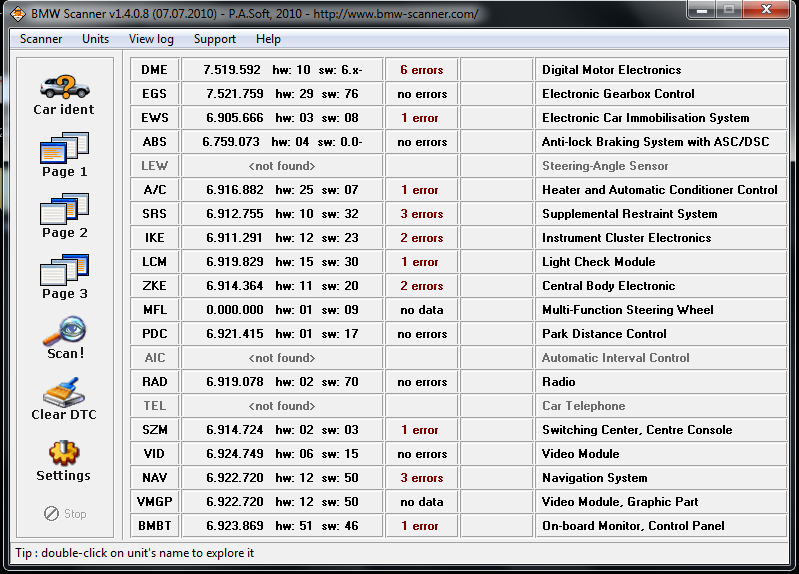Start scanning with the Scan! icon

tap(64, 334)
